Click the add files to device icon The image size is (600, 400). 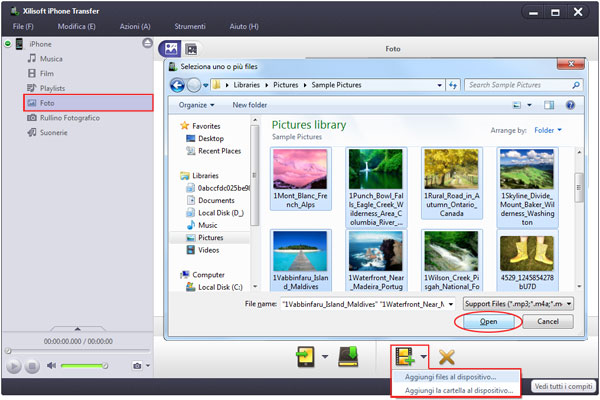click(x=402, y=355)
